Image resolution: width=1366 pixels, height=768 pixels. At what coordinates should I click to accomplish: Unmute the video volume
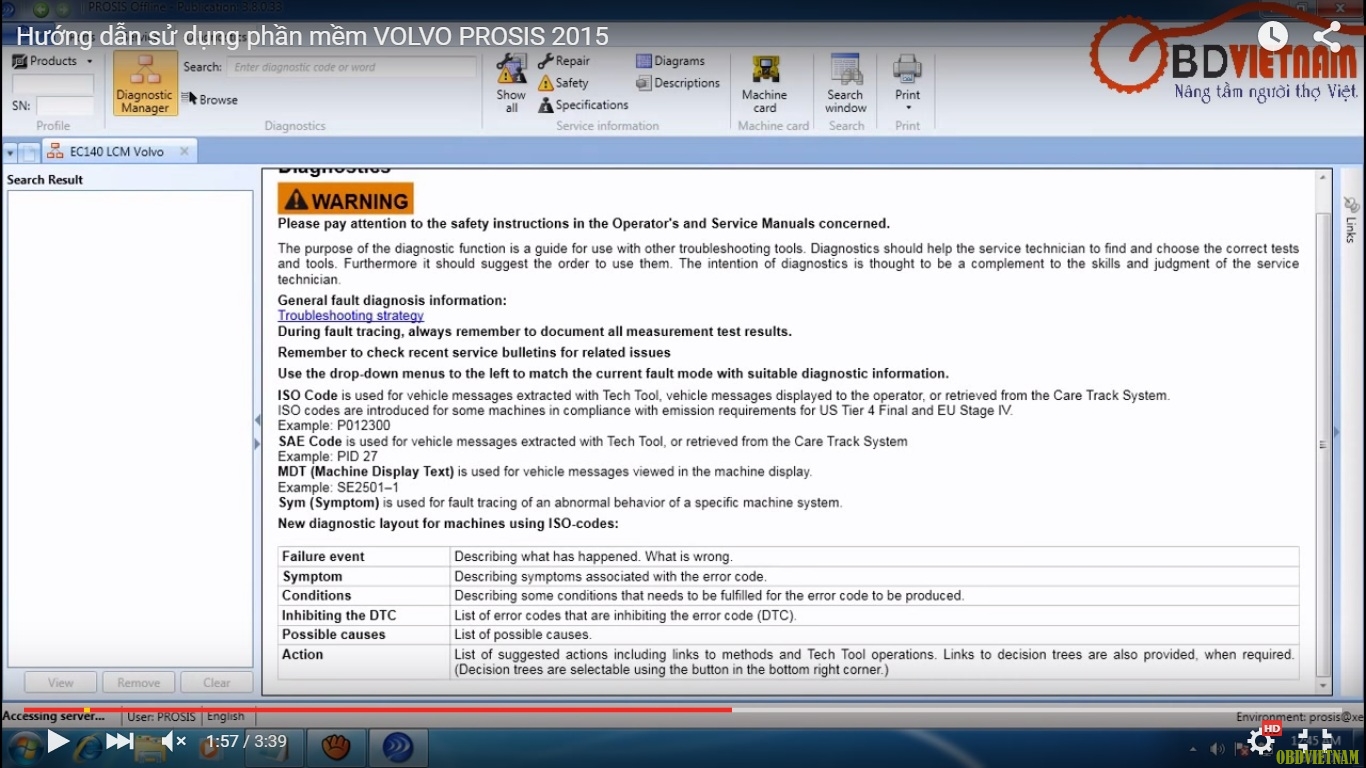pyautogui.click(x=174, y=741)
